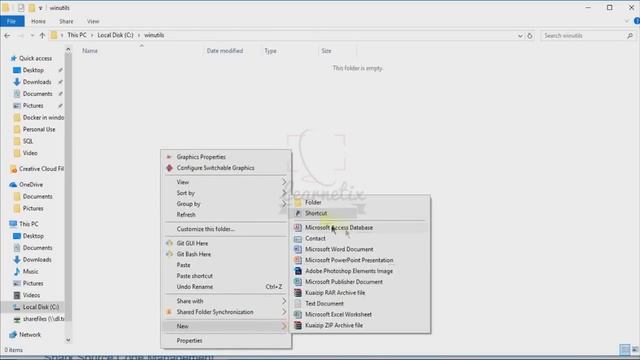
Task: Collapse the ribbon using the top-right chevron
Action: point(627,21)
